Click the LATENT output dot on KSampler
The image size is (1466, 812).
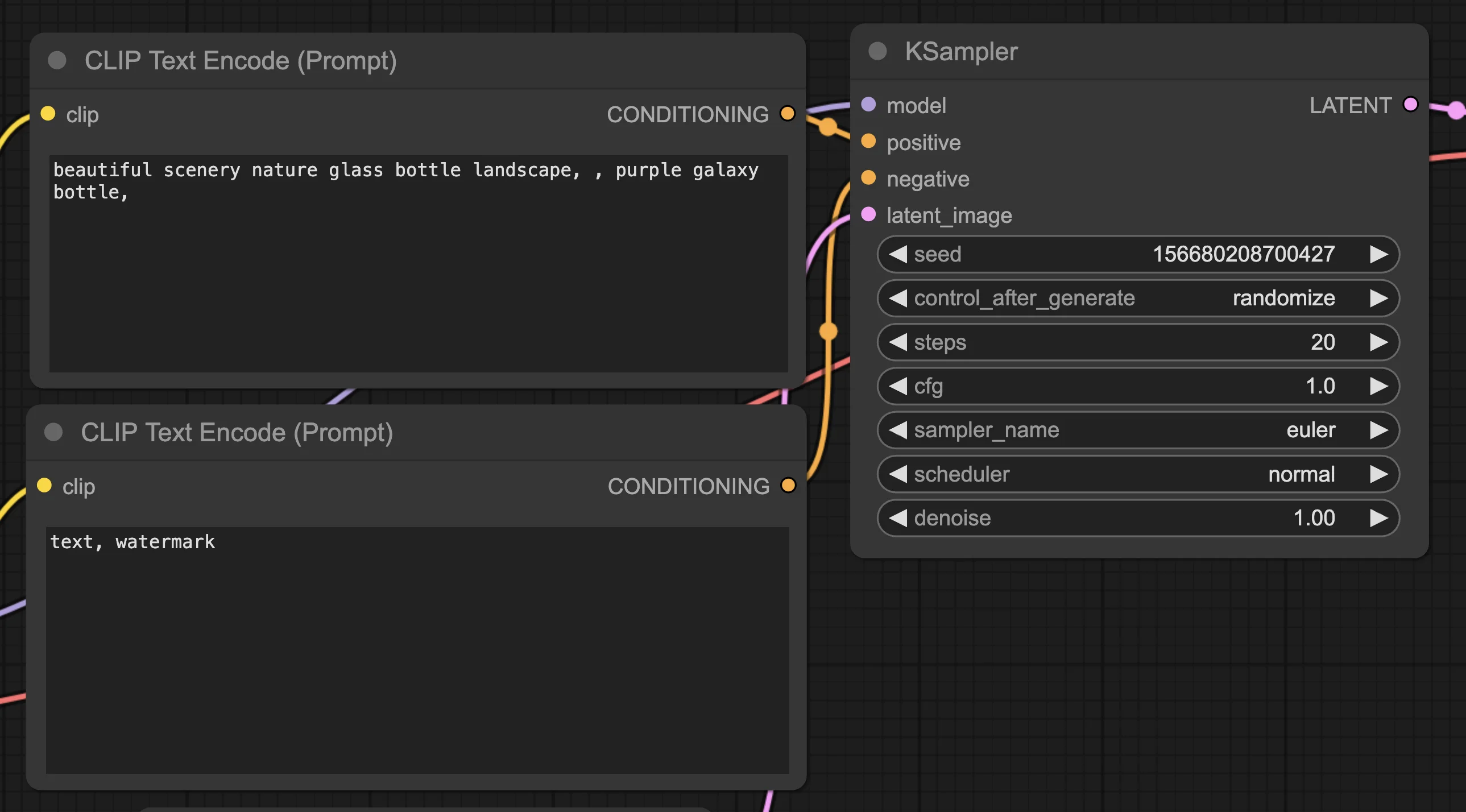coord(1410,105)
